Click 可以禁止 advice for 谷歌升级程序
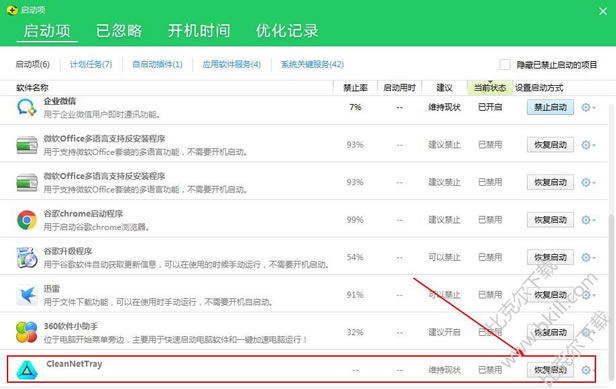 (444, 257)
